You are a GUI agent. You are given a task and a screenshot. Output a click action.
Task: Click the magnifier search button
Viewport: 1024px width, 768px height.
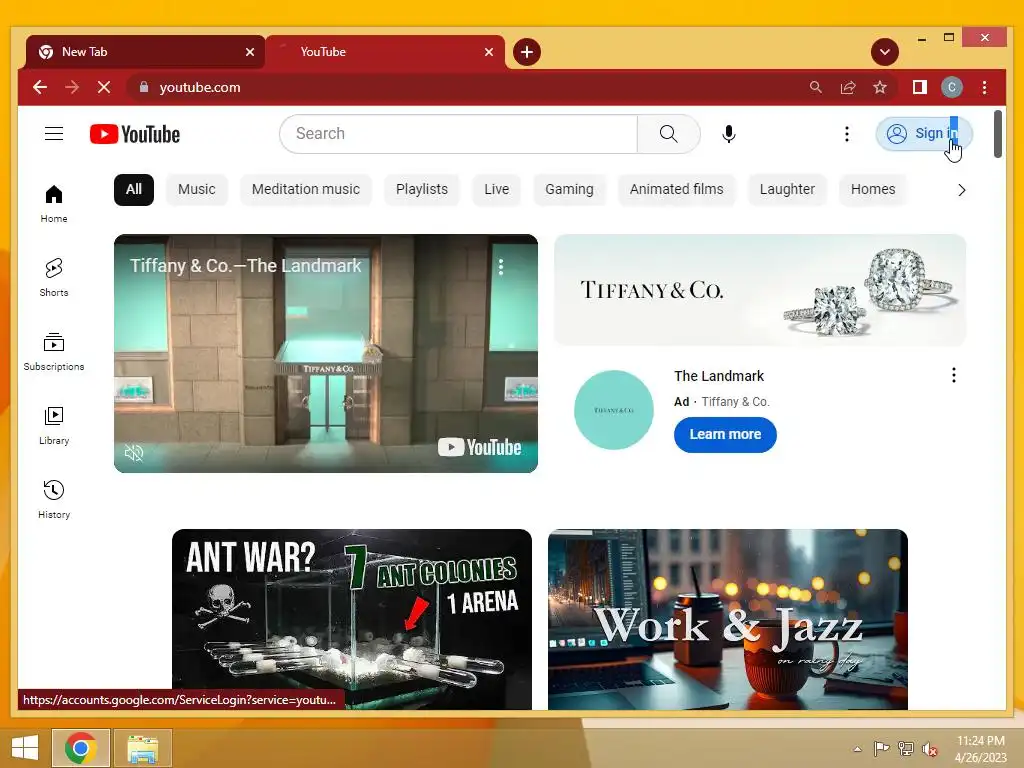(669, 134)
